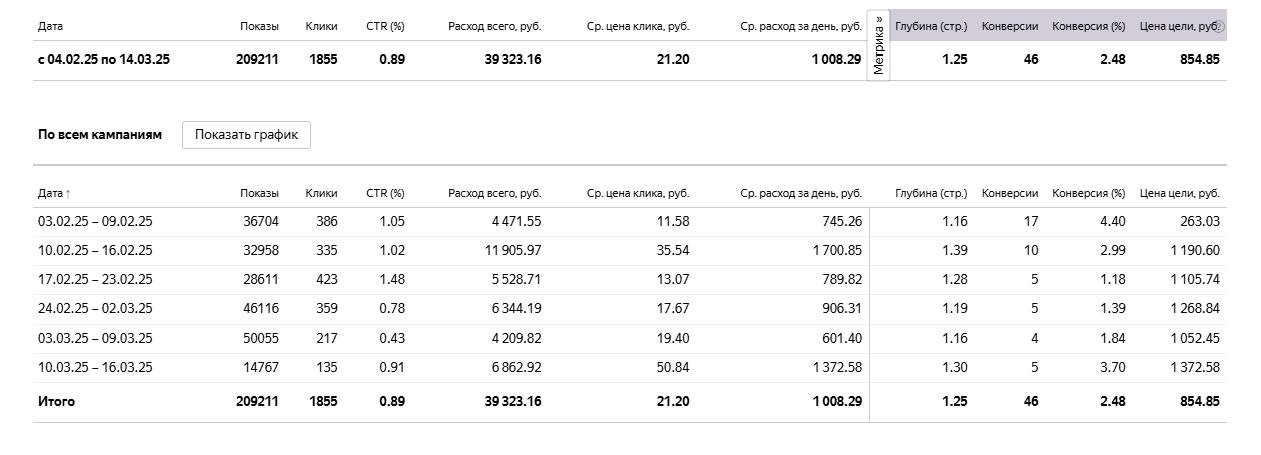Select the 10.03.25 – 16.03.25 row
This screenshot has width=1261, height=455.
pyautogui.click(x=629, y=367)
